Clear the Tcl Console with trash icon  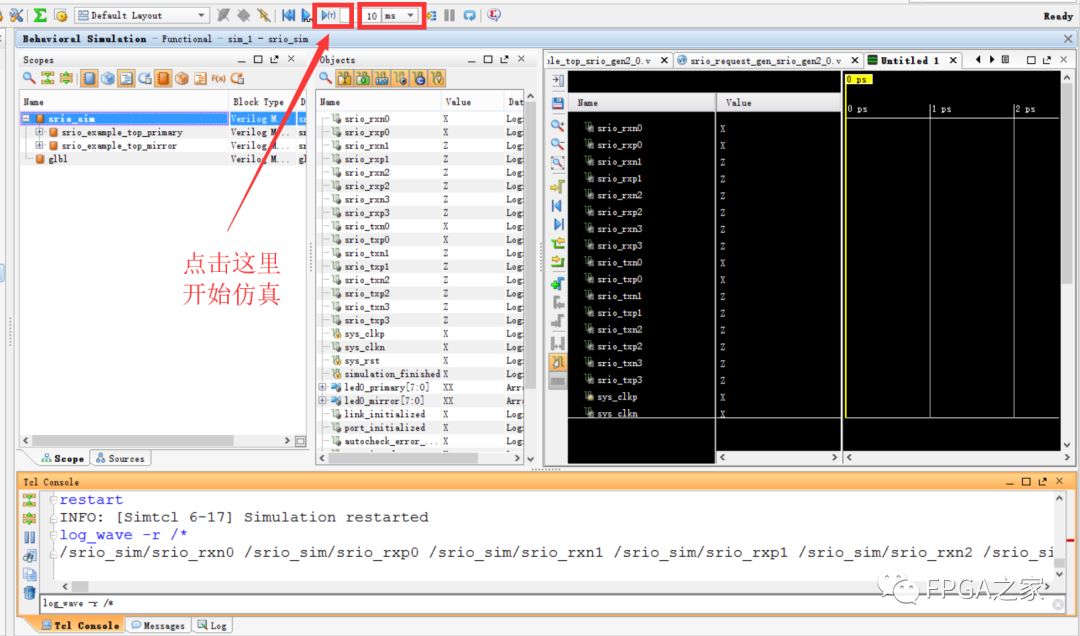point(29,592)
